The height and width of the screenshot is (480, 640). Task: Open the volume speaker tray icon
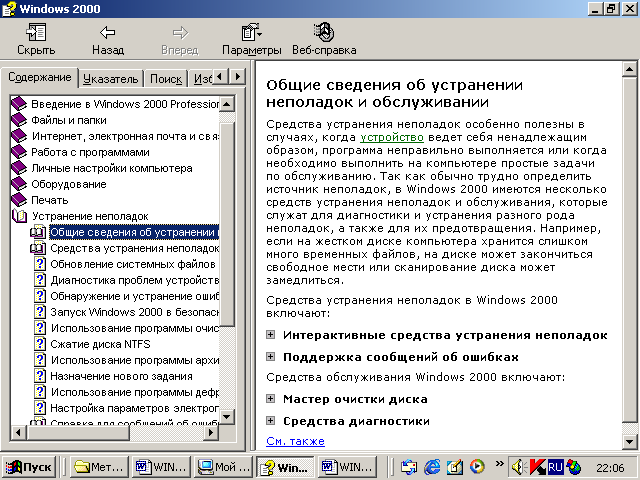point(519,467)
